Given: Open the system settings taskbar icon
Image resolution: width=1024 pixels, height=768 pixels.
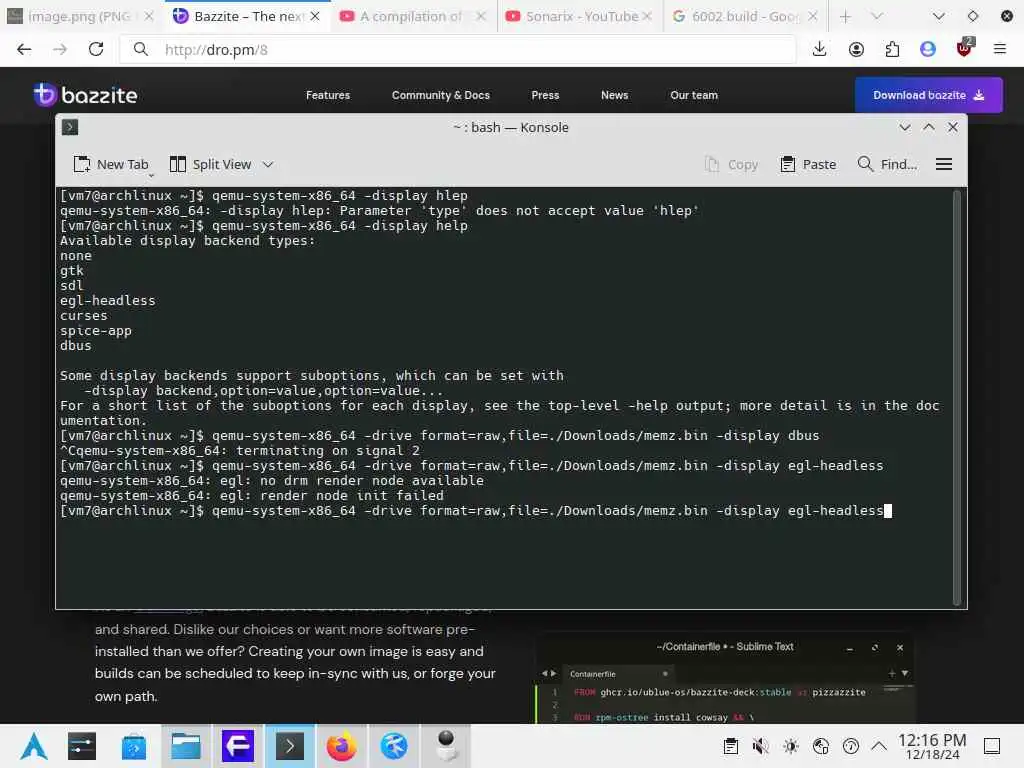Looking at the screenshot, I should [82, 746].
